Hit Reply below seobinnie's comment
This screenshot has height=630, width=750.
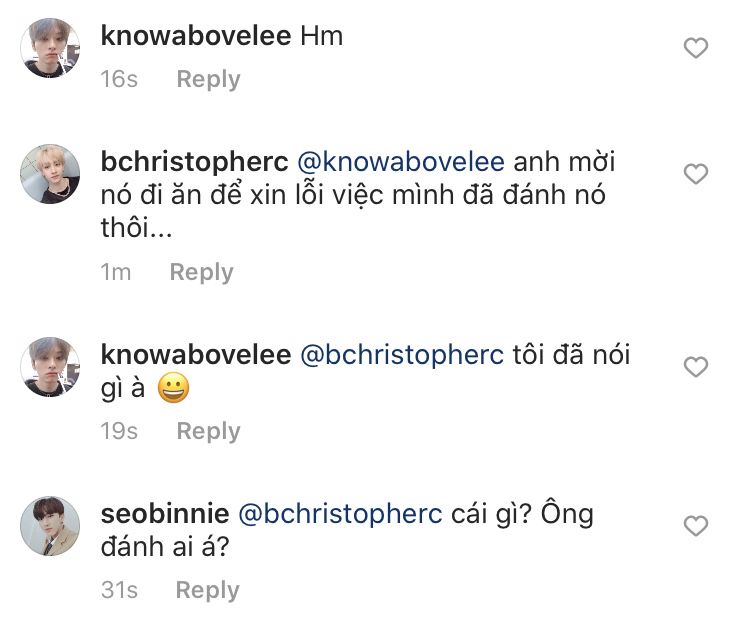[208, 590]
